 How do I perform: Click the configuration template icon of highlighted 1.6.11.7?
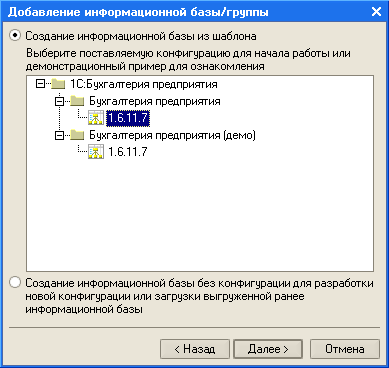[x=96, y=118]
